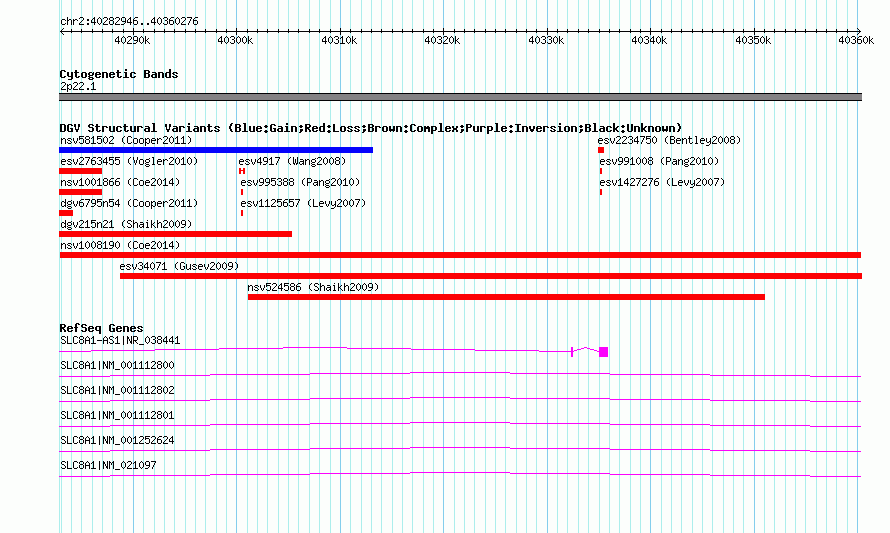Click the red dgv6795n54 loss bar

[x=66, y=213]
